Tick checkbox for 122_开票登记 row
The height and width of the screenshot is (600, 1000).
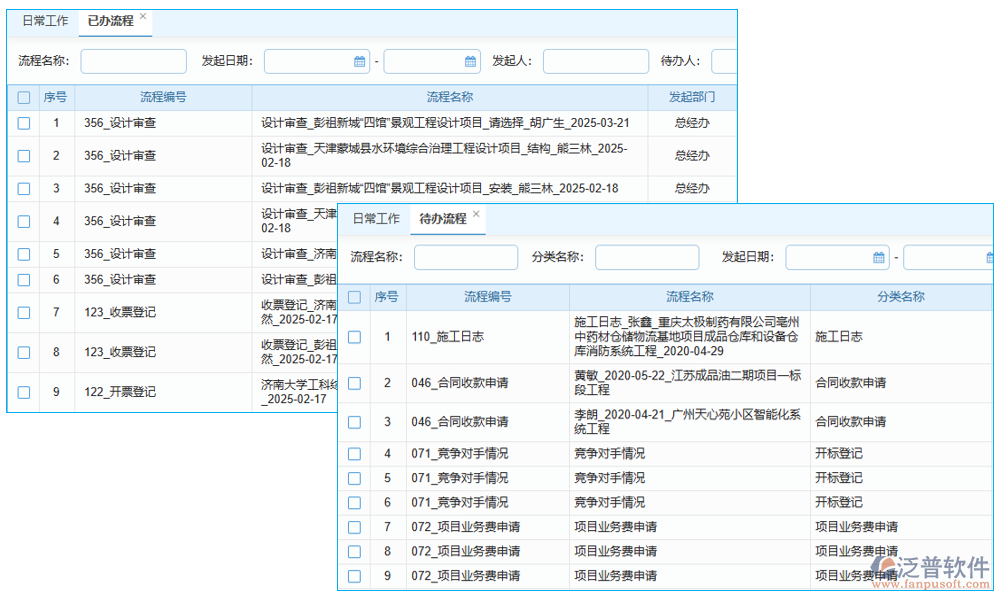coord(24,392)
